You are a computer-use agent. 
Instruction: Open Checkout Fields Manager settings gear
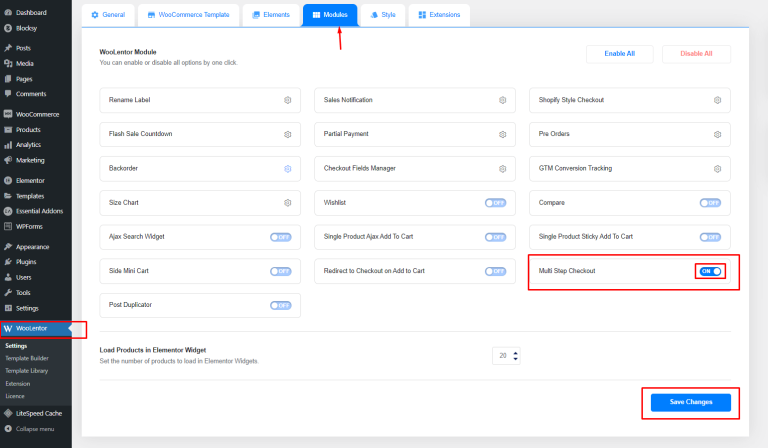click(503, 168)
